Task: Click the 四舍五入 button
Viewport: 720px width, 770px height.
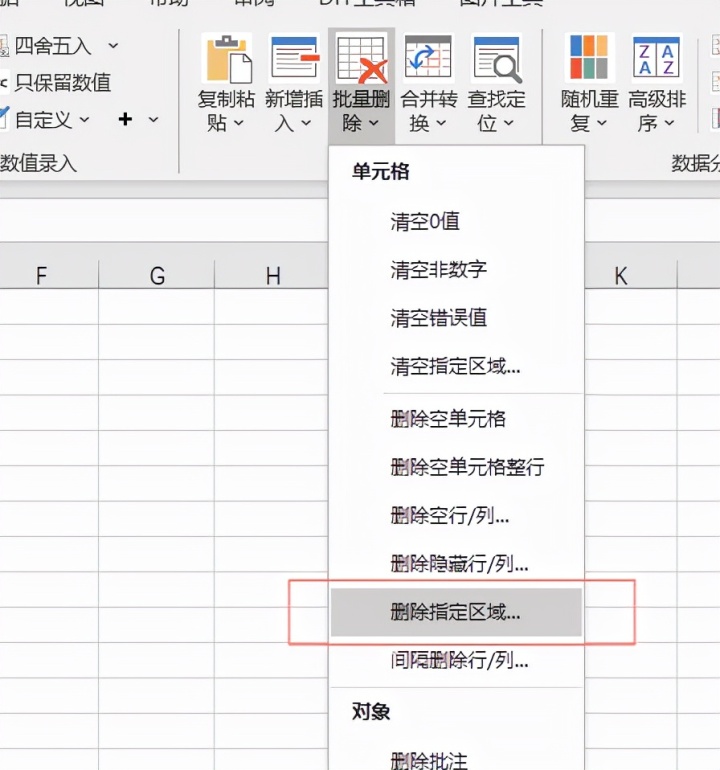Action: [x=53, y=46]
